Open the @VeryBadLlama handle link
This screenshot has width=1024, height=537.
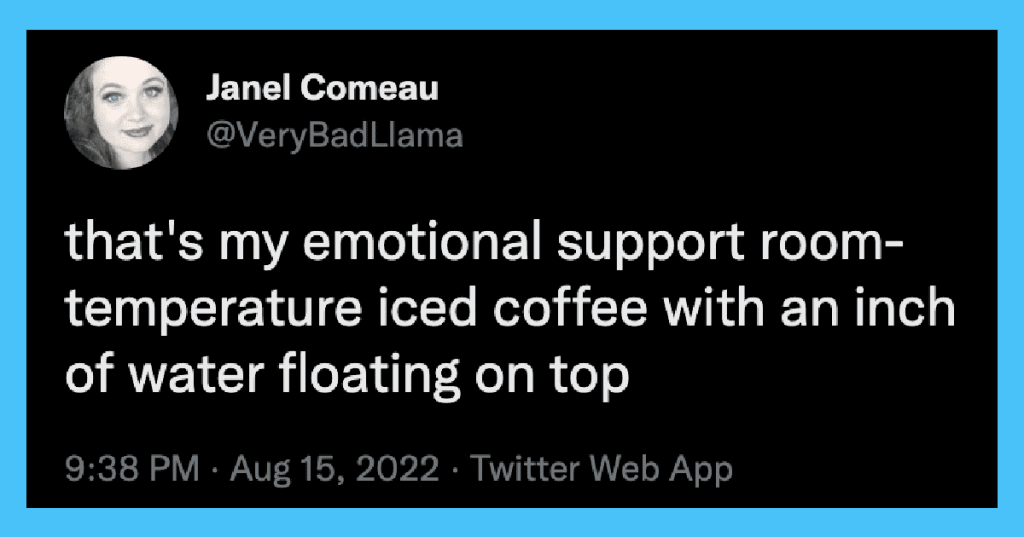click(x=334, y=136)
